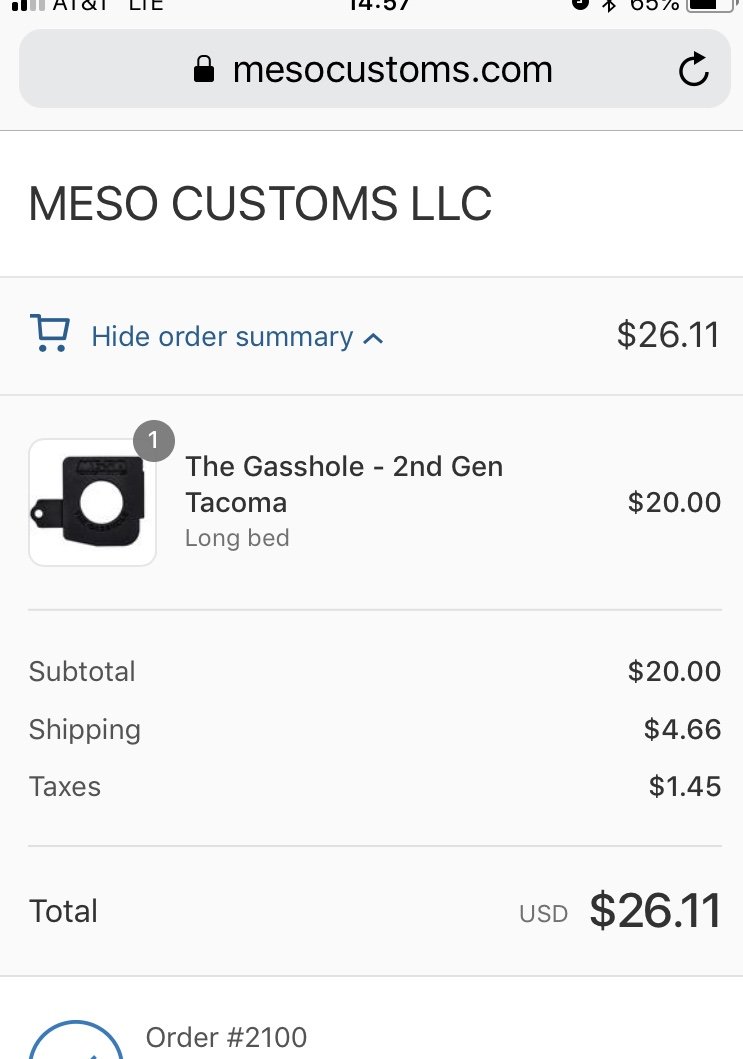Collapse order summary with chevron arrow
This screenshot has height=1059, width=743.
click(x=374, y=338)
